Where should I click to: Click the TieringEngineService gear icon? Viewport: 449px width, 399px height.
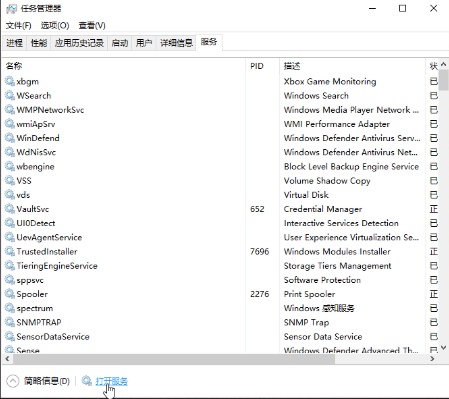(x=10, y=265)
